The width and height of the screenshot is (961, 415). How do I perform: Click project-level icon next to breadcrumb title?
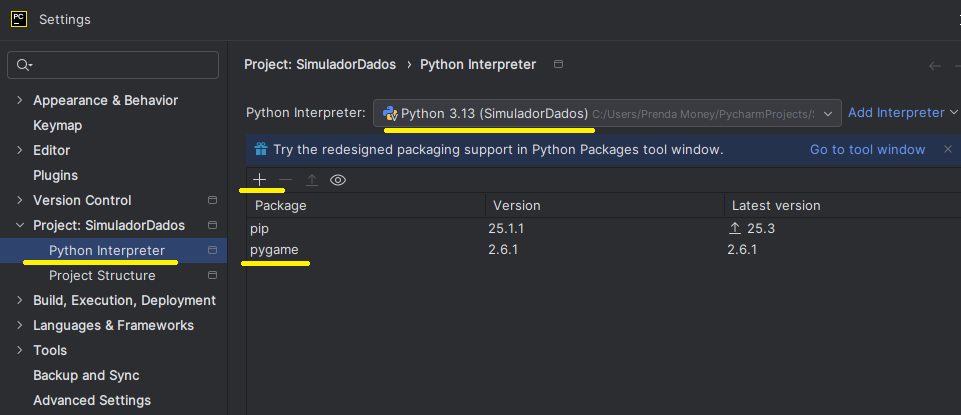click(558, 64)
